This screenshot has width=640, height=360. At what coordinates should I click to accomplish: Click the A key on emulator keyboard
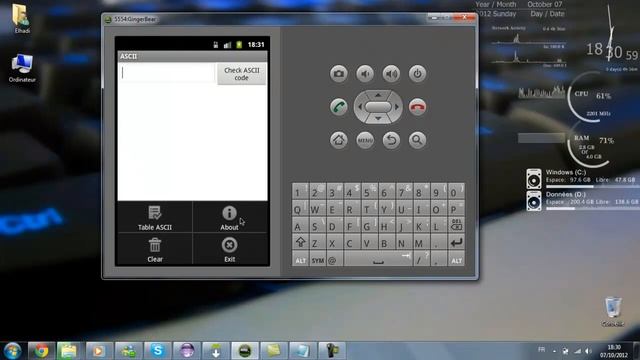(300, 226)
